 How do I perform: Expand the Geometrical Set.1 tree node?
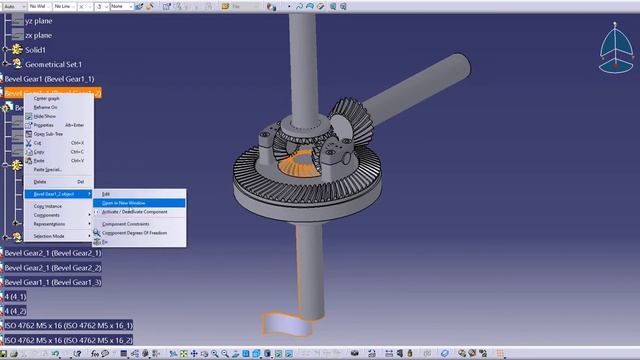pos(5,64)
